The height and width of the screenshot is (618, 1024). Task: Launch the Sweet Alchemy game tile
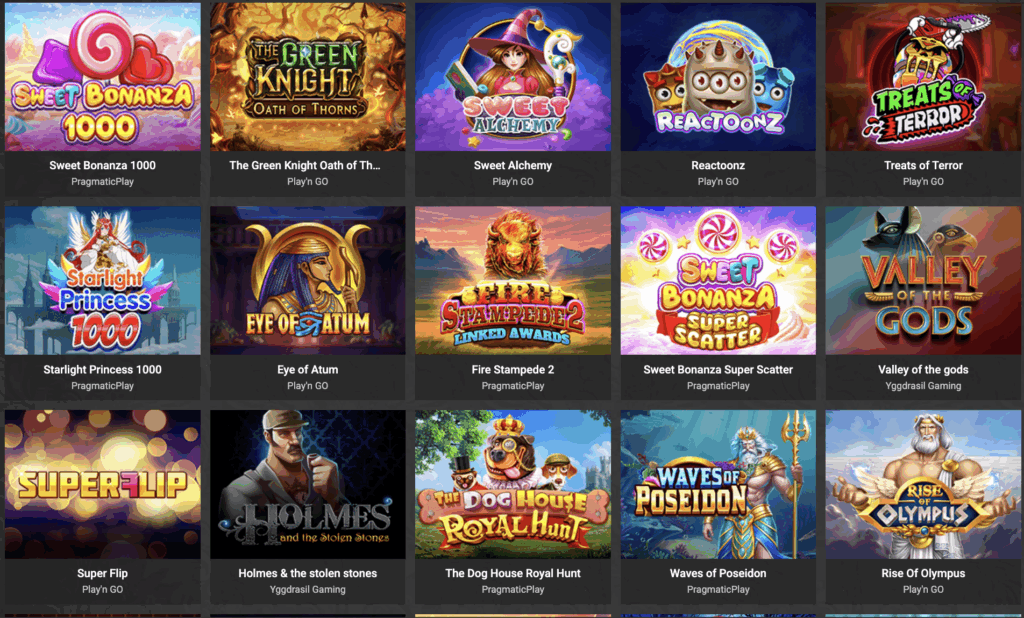pyautogui.click(x=513, y=76)
